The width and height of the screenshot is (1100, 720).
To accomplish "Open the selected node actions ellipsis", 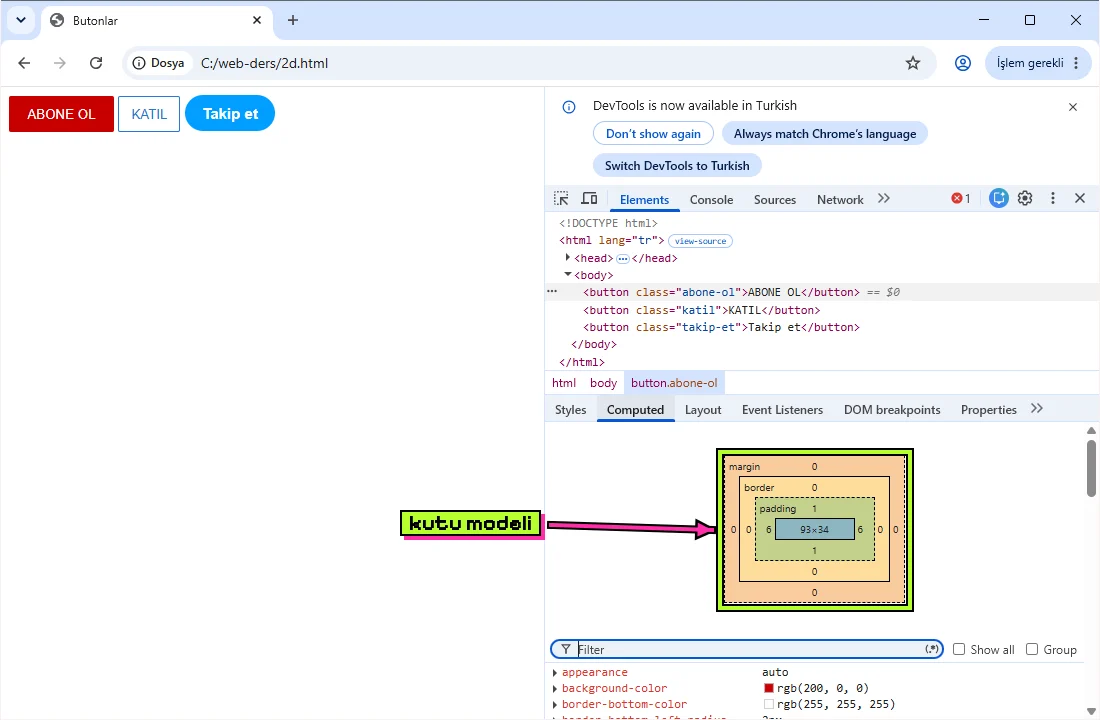I will [552, 291].
